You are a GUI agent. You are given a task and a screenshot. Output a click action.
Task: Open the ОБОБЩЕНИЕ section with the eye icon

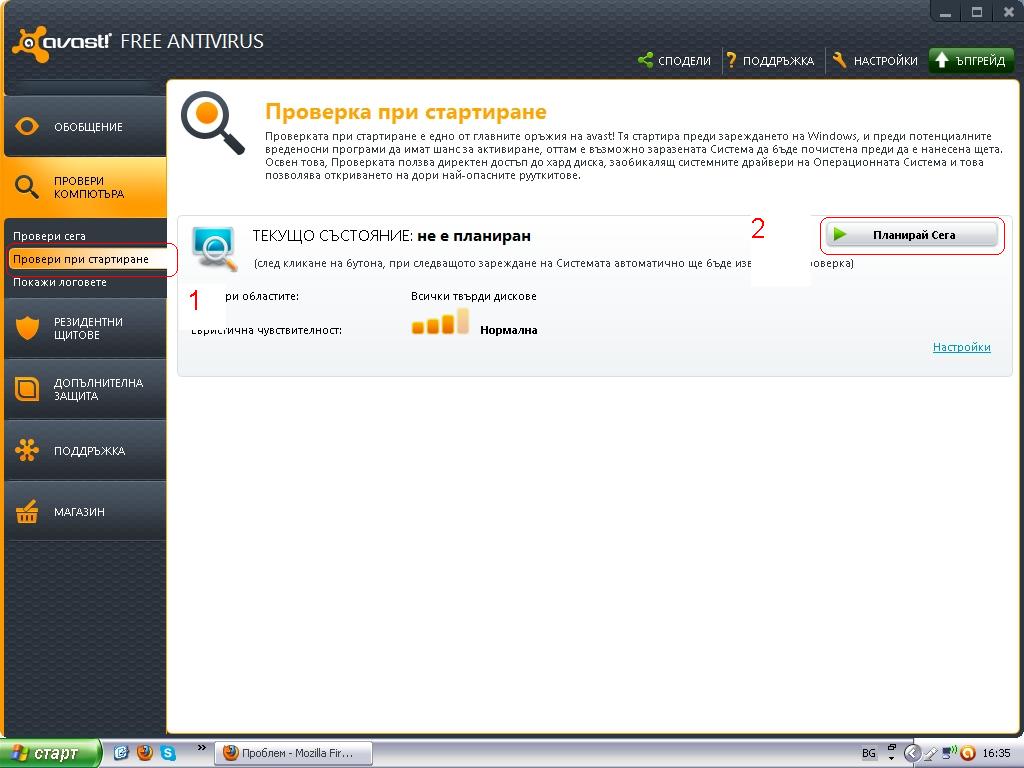coord(85,127)
